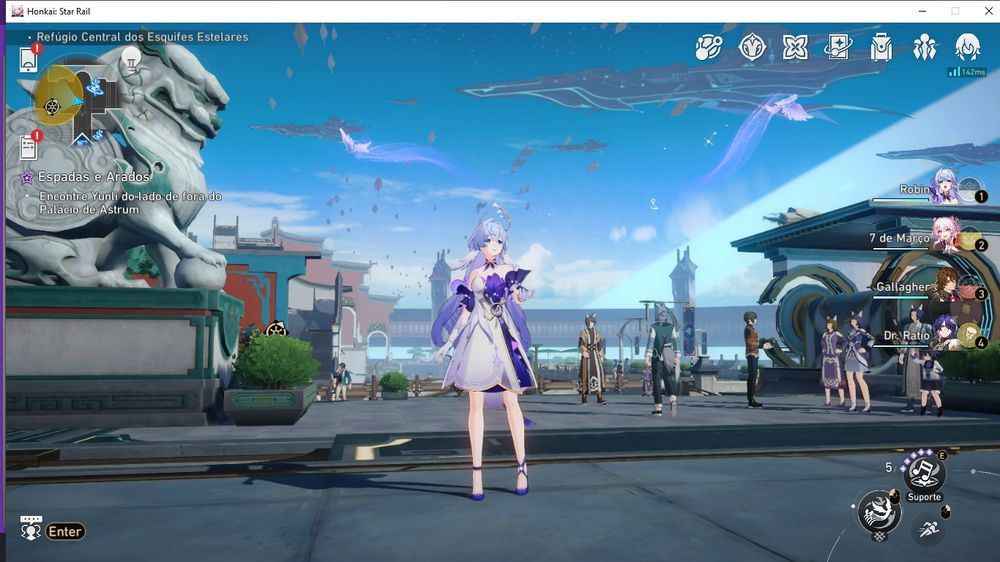Click the white lightbulb marker beside the minimap
1000x562 pixels.
point(131,59)
